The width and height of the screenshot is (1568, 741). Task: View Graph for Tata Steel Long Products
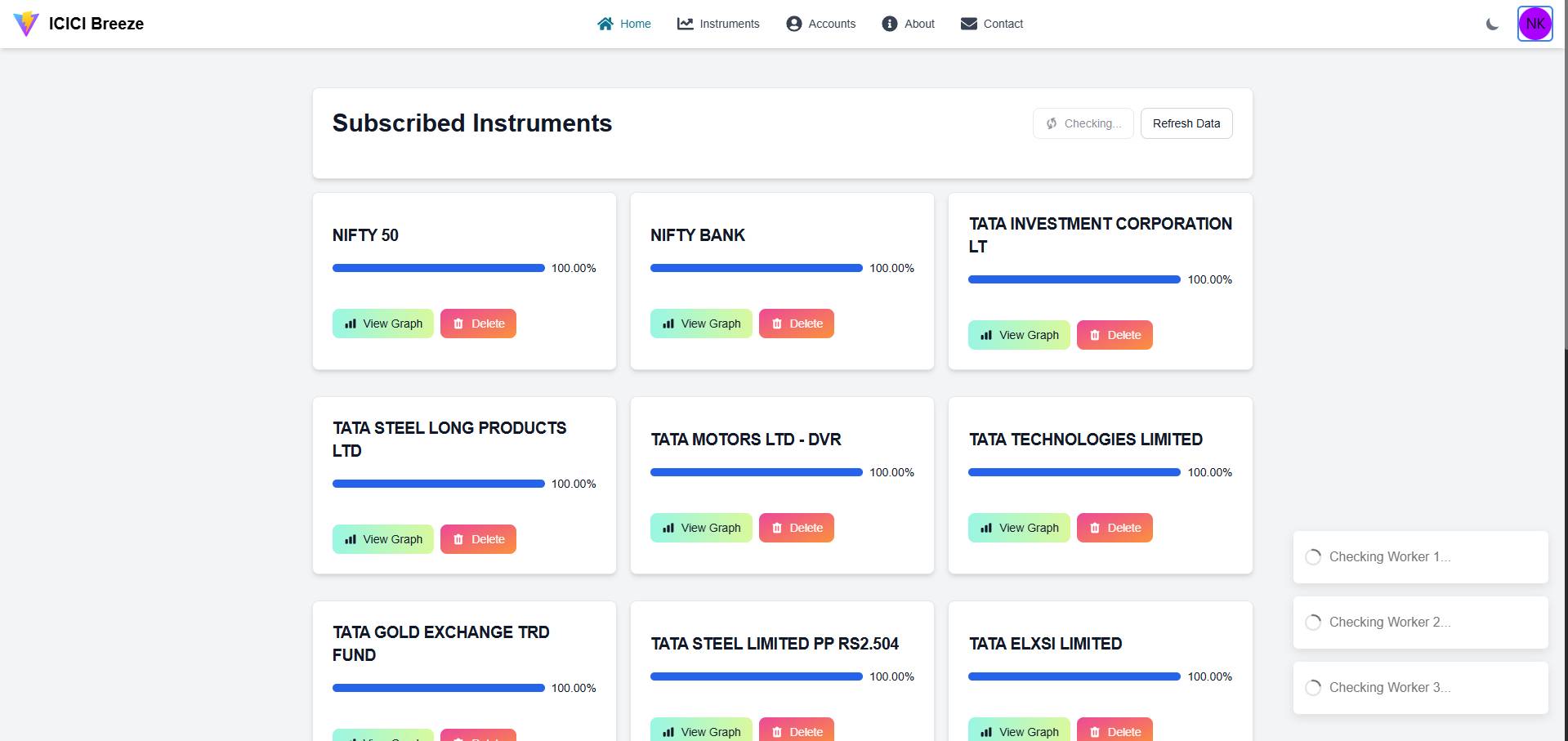pos(383,539)
